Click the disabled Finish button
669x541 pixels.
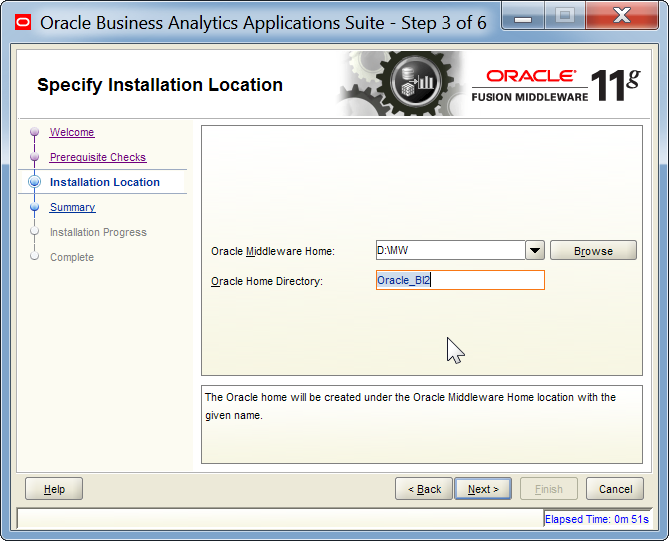[549, 489]
